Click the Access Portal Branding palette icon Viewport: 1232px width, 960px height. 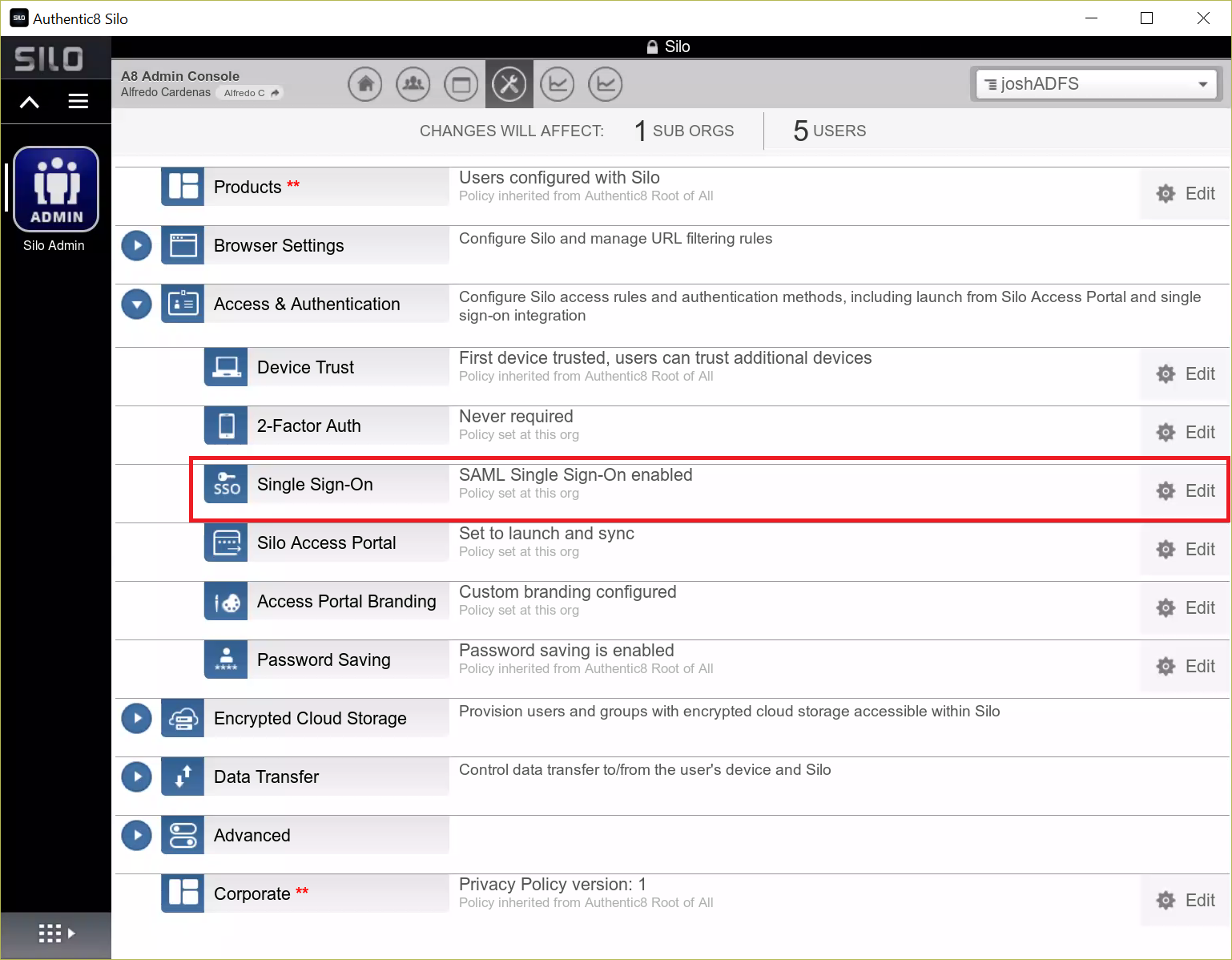click(x=227, y=601)
